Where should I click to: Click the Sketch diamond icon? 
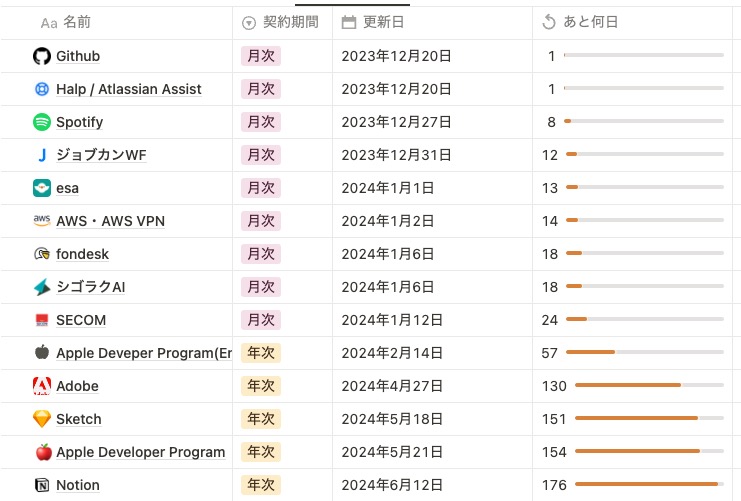coord(42,419)
